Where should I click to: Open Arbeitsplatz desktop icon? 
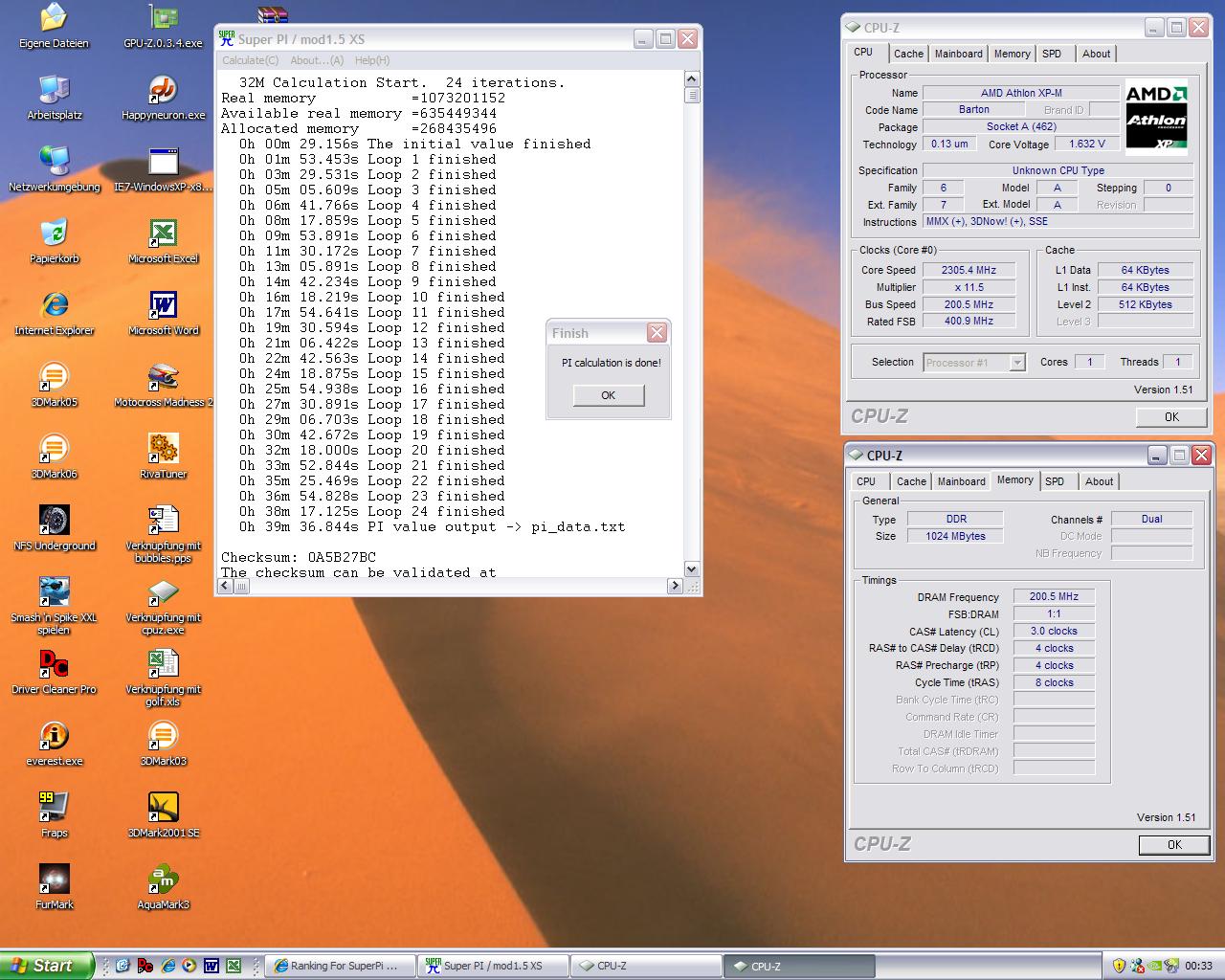pyautogui.click(x=54, y=98)
